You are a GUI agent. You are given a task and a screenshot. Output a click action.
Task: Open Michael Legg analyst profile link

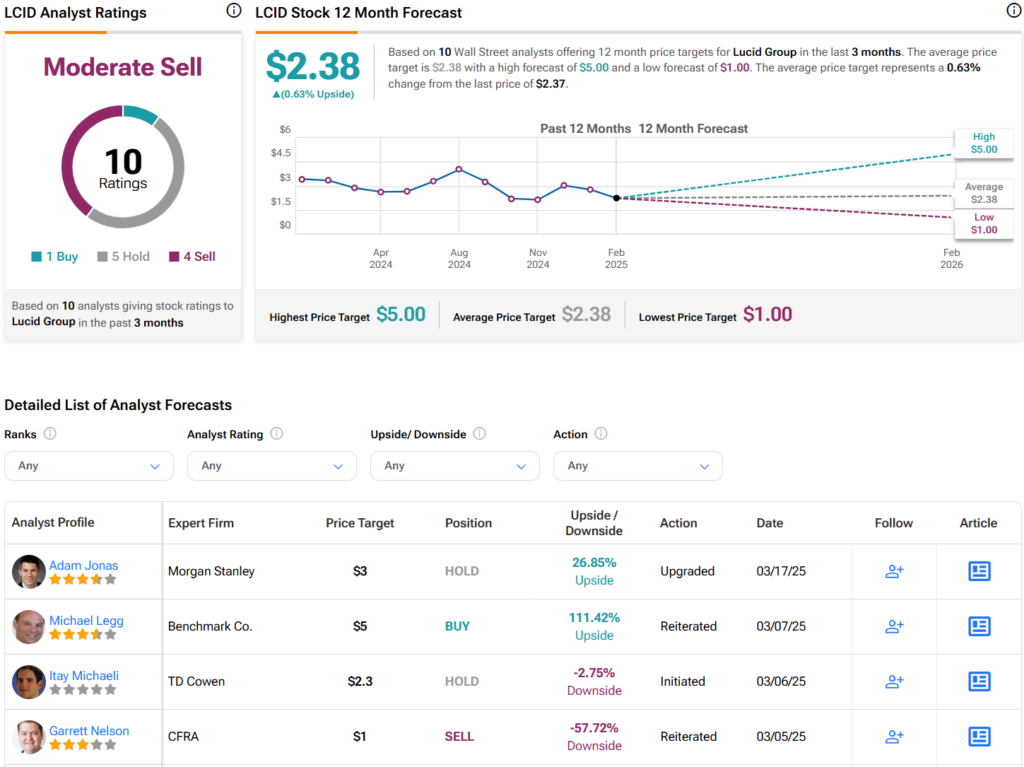coord(86,620)
